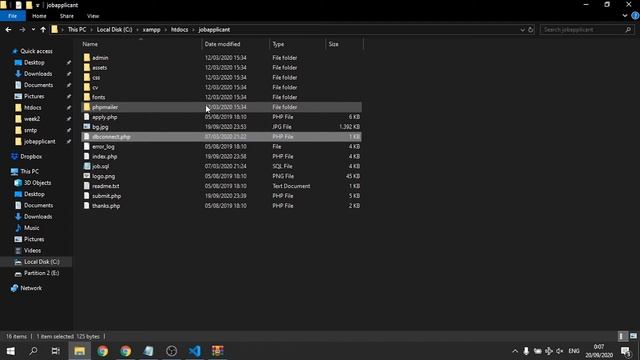
Task: Open the Share ribbon tab
Action: click(67, 16)
